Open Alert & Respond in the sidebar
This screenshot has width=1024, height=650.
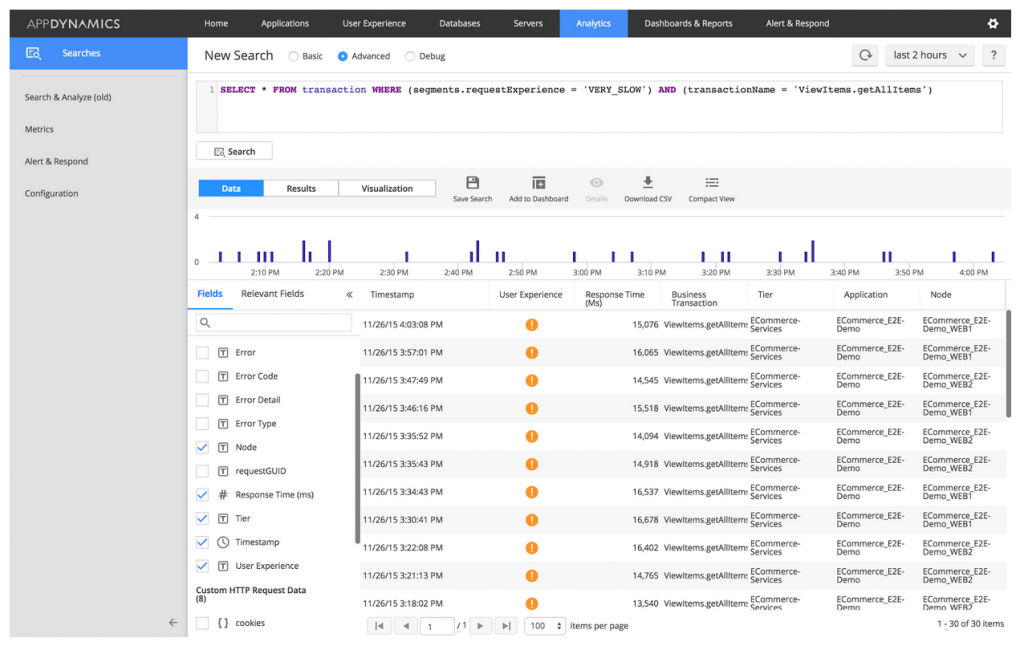(56, 161)
